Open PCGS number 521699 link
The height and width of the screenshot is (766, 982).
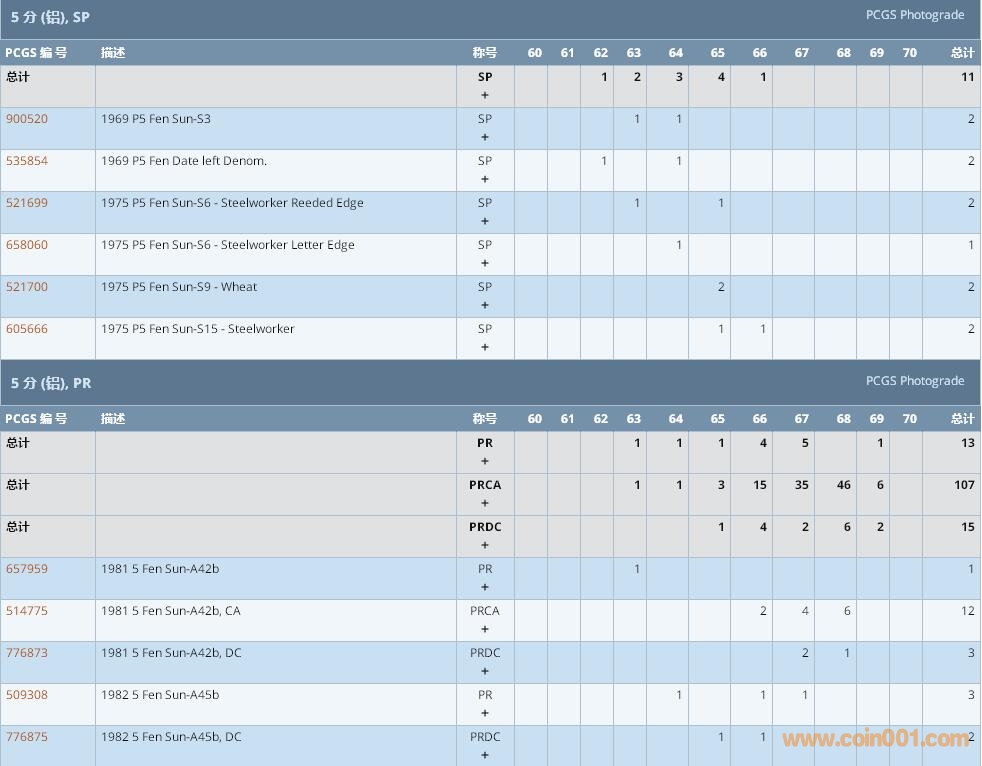(27, 203)
